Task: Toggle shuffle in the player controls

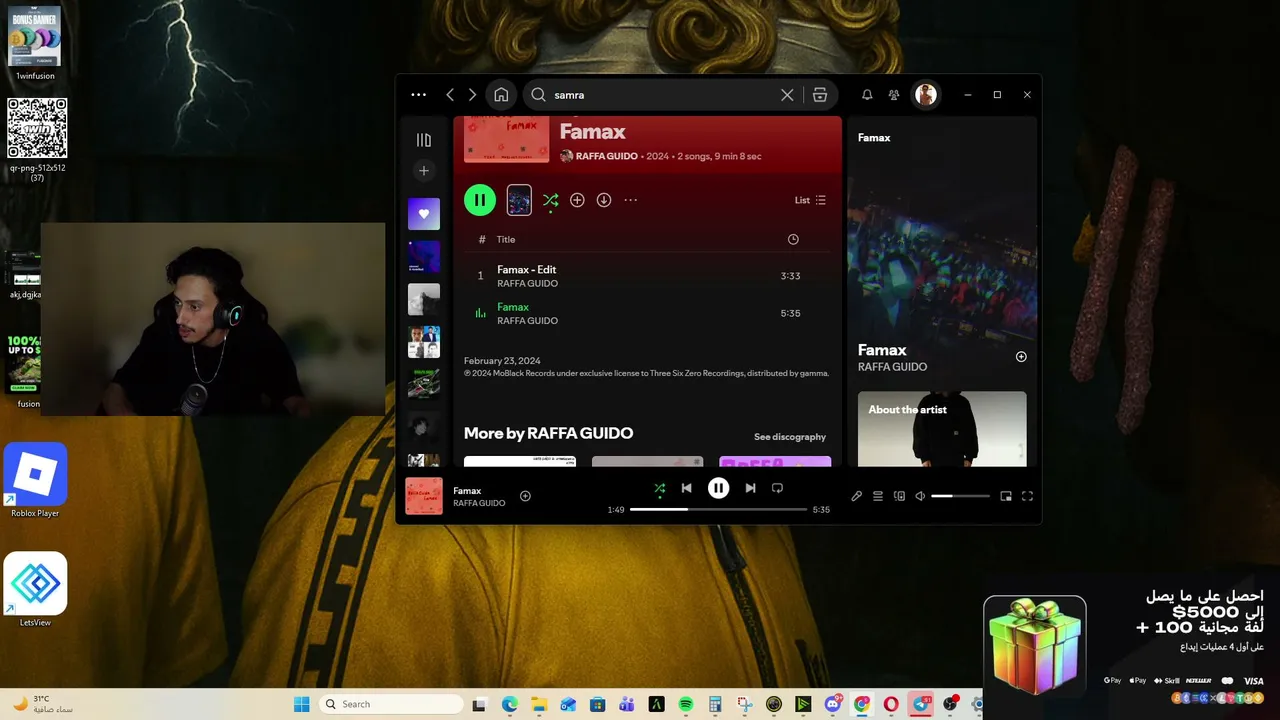Action: pos(659,488)
